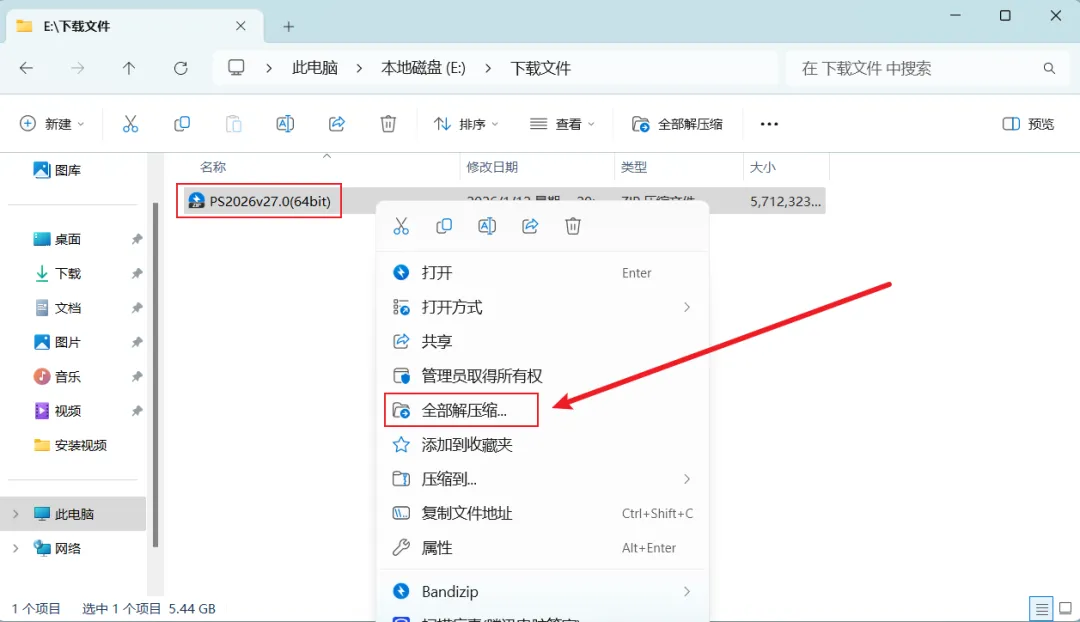Expand the 打开方式 submenu
The height and width of the screenshot is (622, 1080).
687,307
